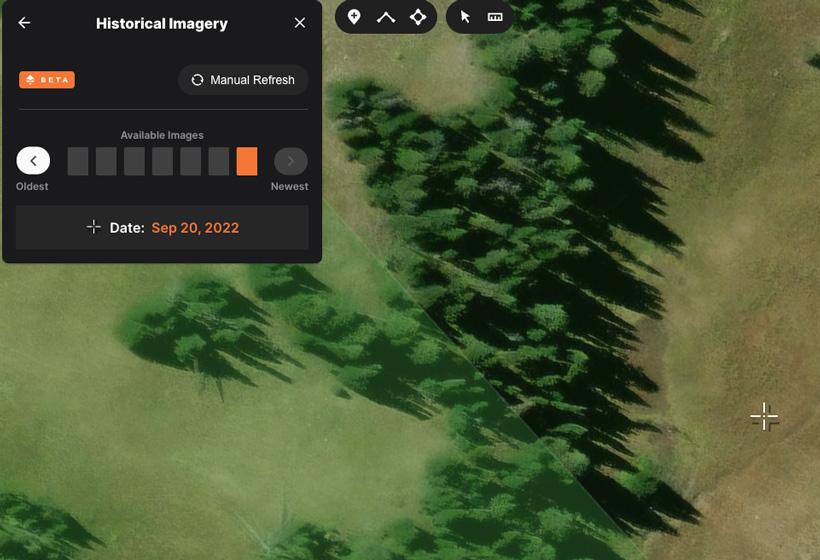Screen dimensions: 820x560
Task: Select the line drawing tool
Action: pos(386,17)
